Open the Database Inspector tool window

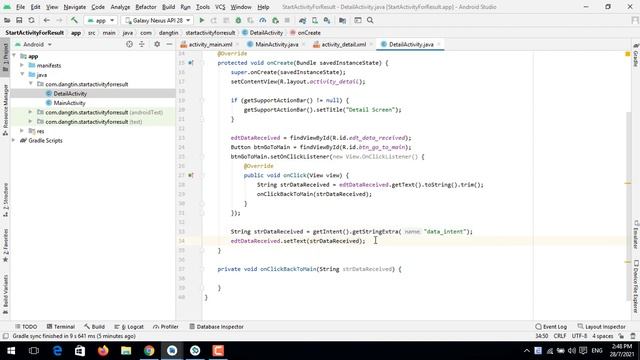click(216, 327)
